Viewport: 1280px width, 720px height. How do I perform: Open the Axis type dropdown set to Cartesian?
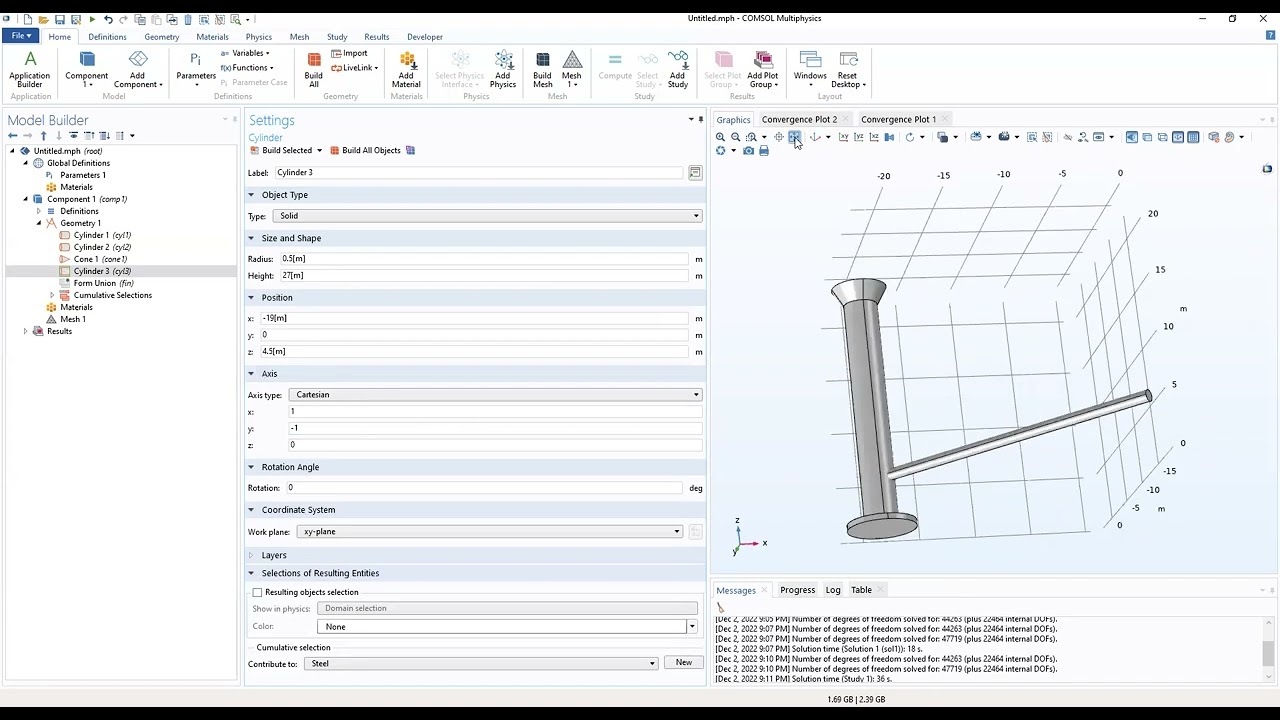point(495,394)
